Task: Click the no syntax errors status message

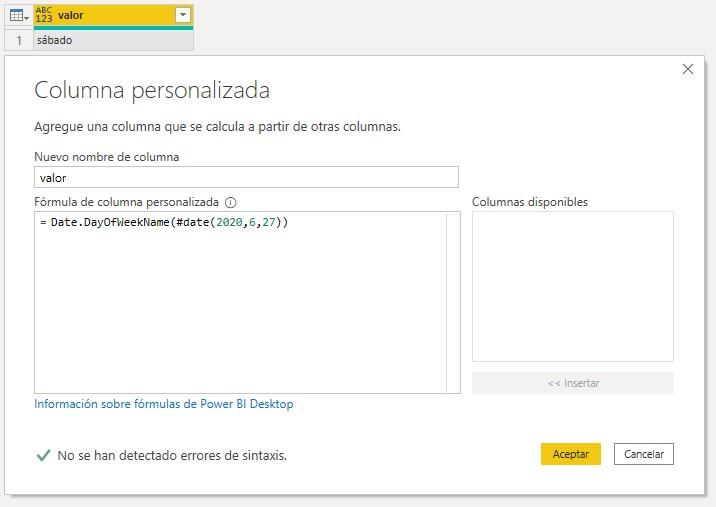Action: click(172, 455)
